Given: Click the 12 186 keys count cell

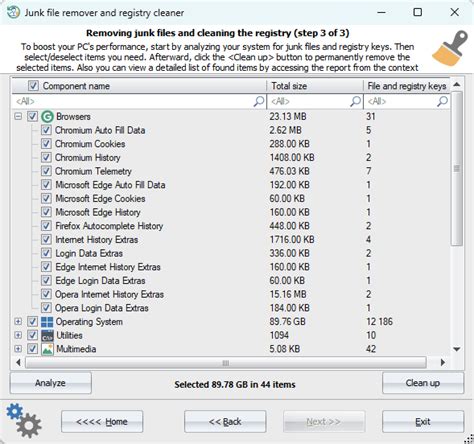Looking at the screenshot, I should click(x=379, y=322).
